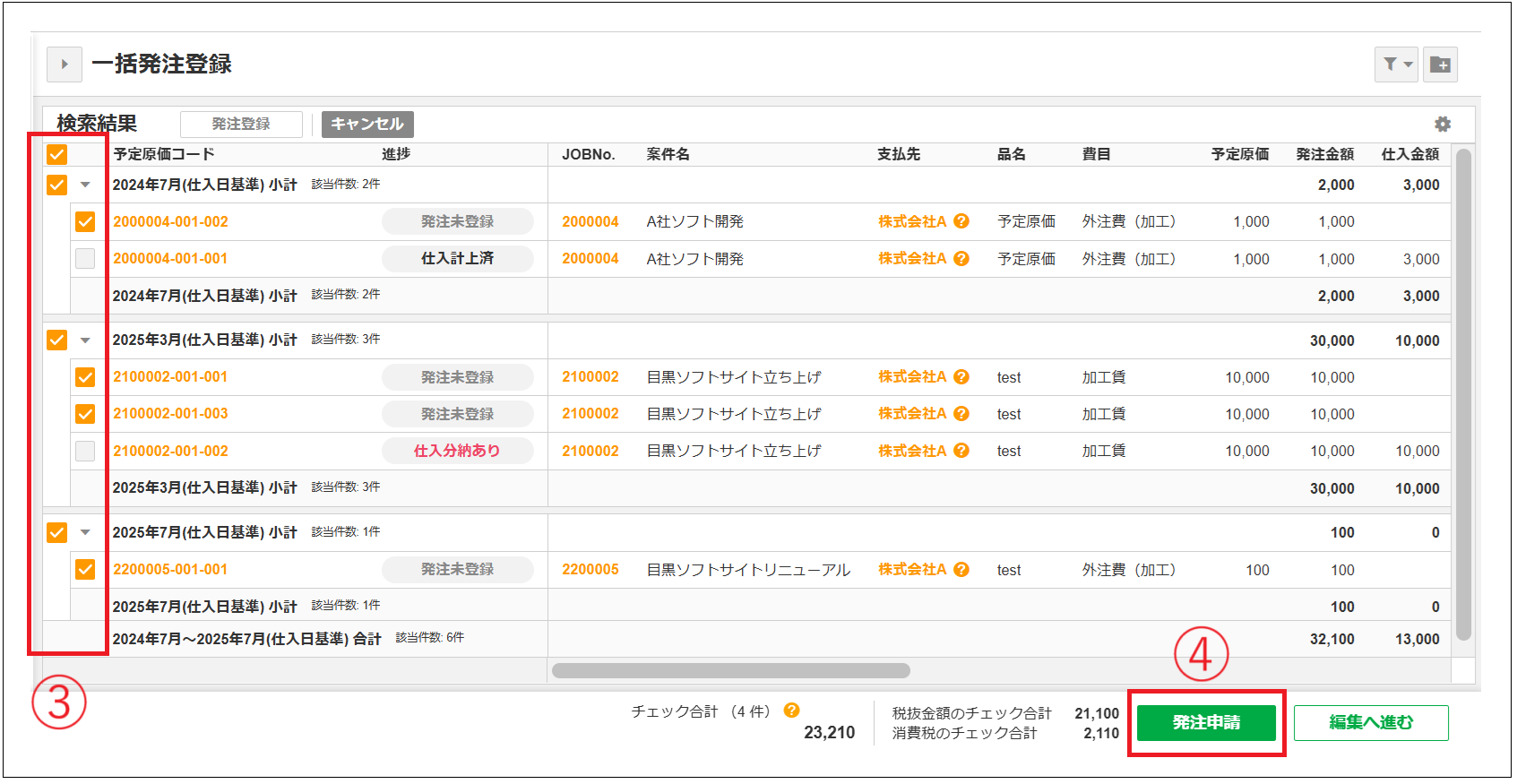
Task: Uncheck row 2100002-001-003
Action: 85,414
